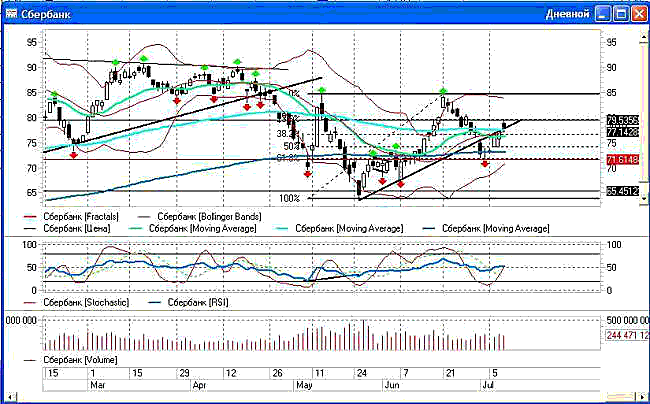The image size is (650, 404).
Task: Click the red fractal arrow near Jul 5
Action: tap(485, 164)
